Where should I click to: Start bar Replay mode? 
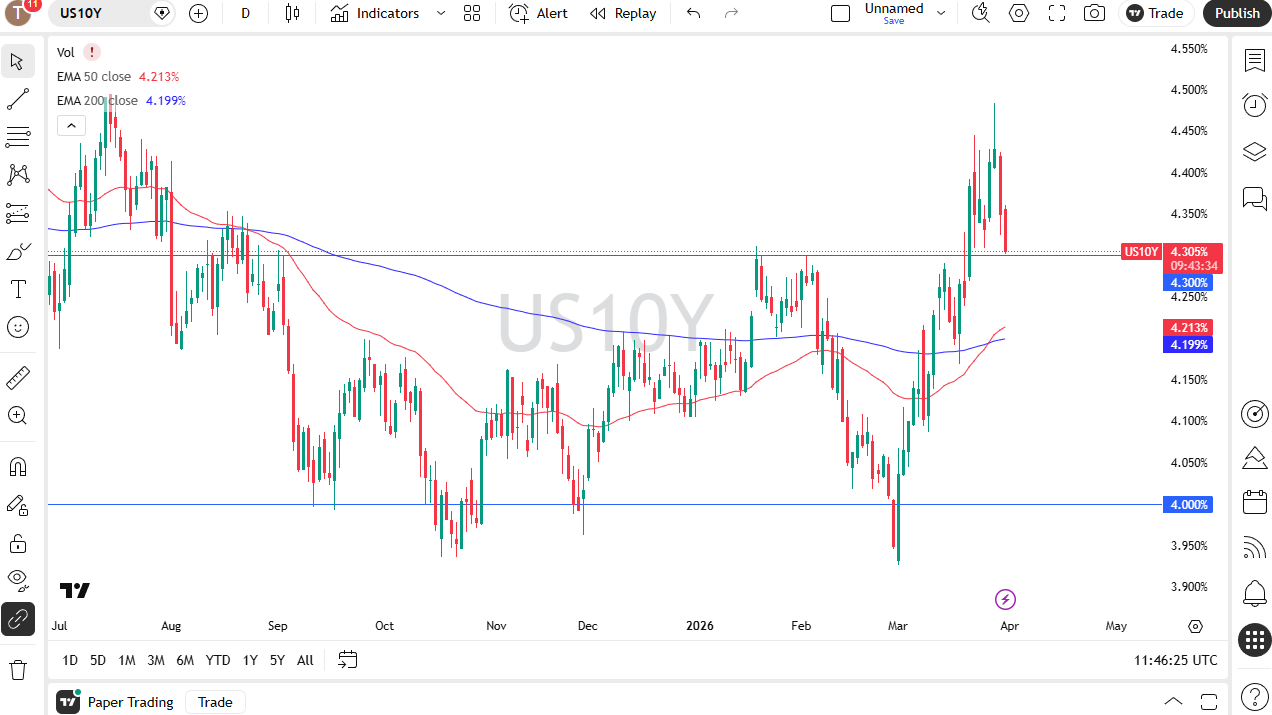point(623,13)
